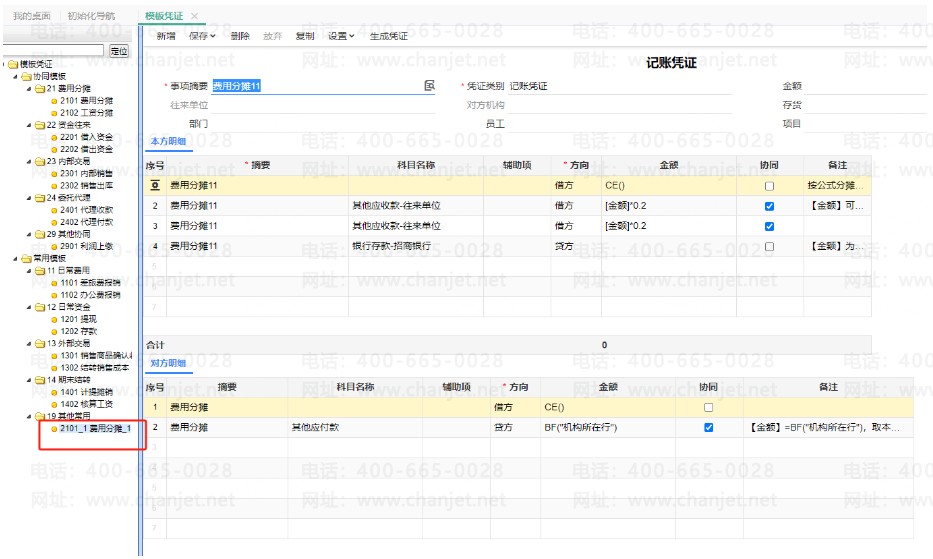Check 协同 for 银行存款-招商银行 row
933x559 pixels.
point(769,246)
